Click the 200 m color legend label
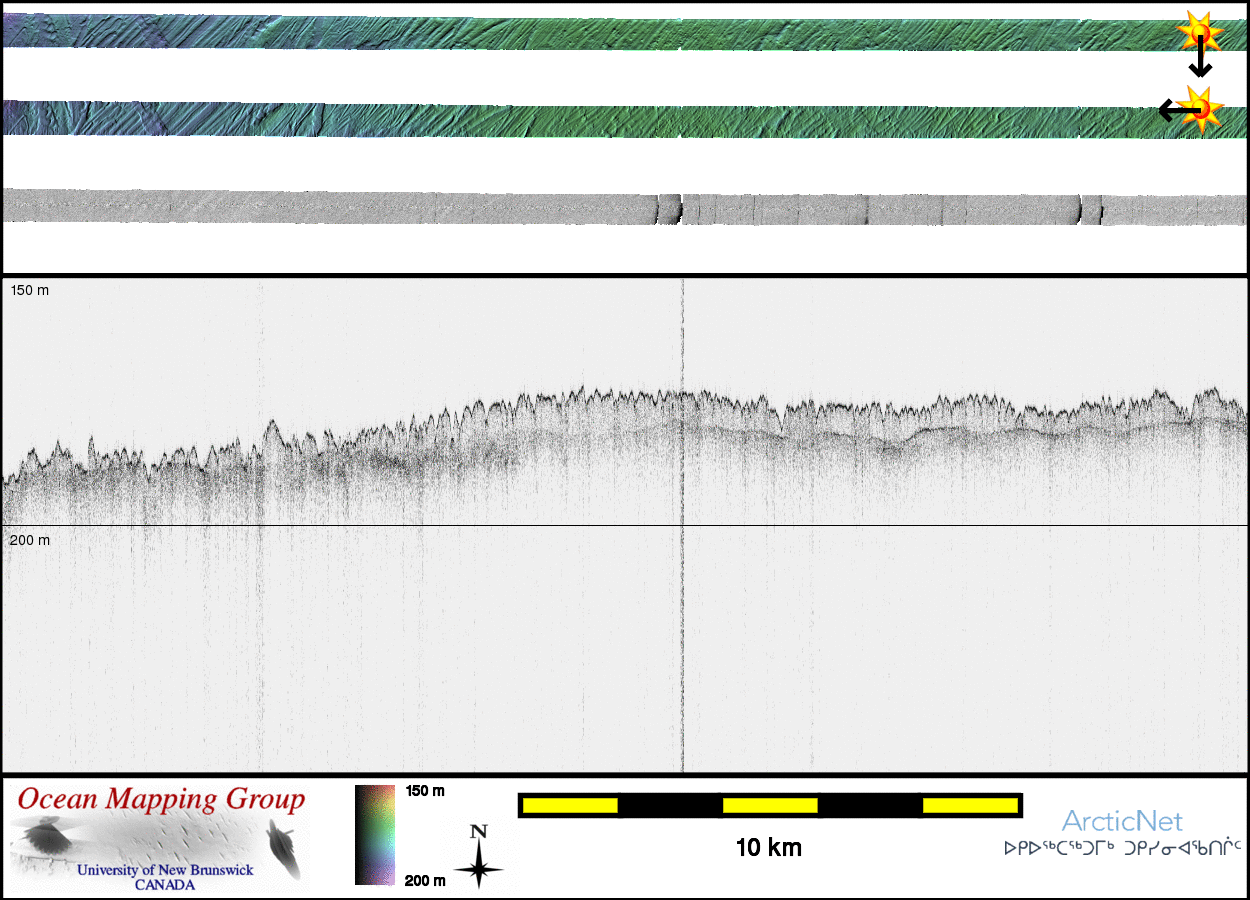The height and width of the screenshot is (900, 1250). (425, 880)
